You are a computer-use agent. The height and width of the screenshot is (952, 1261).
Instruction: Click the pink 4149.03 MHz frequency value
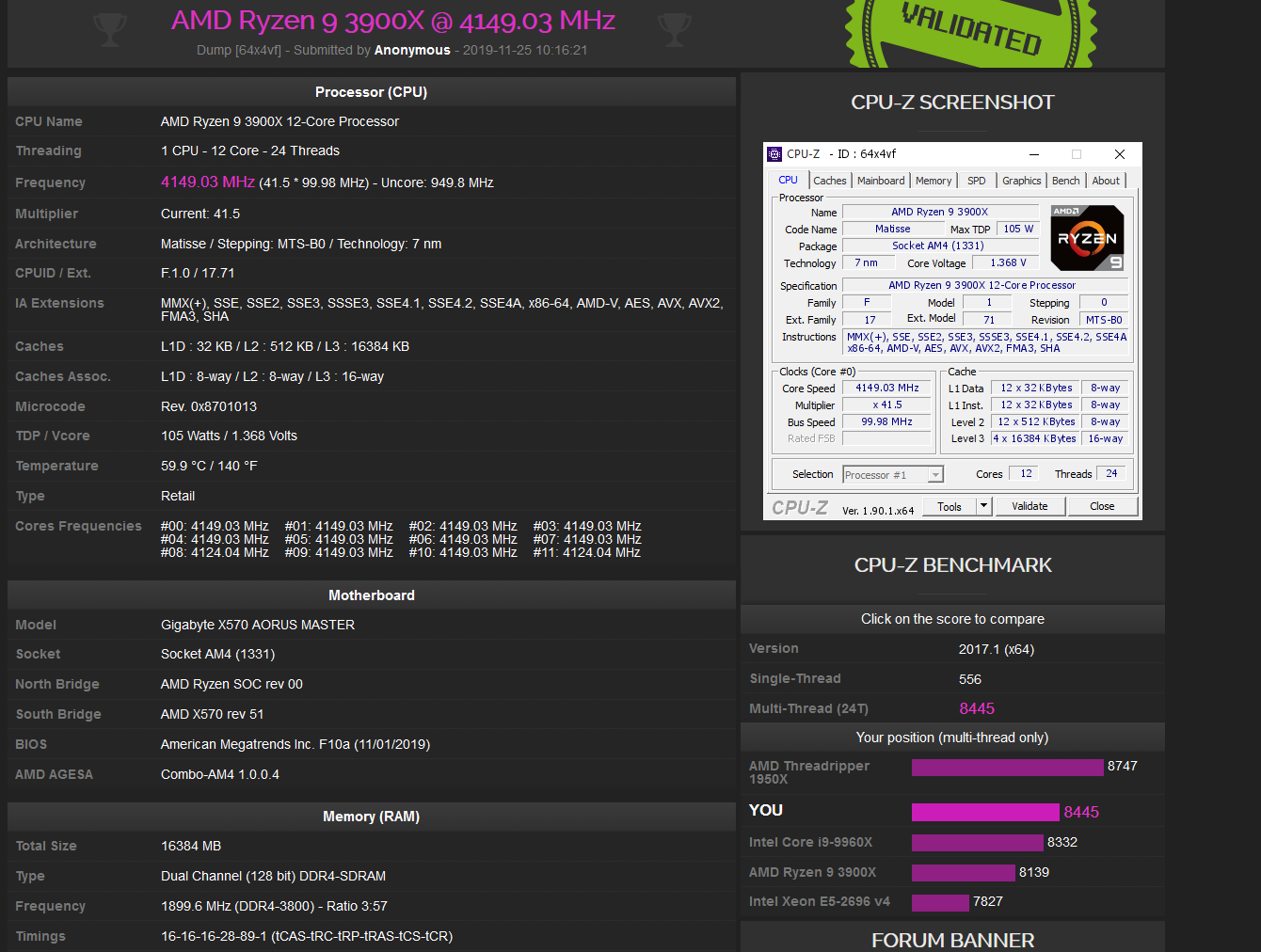click(x=208, y=182)
